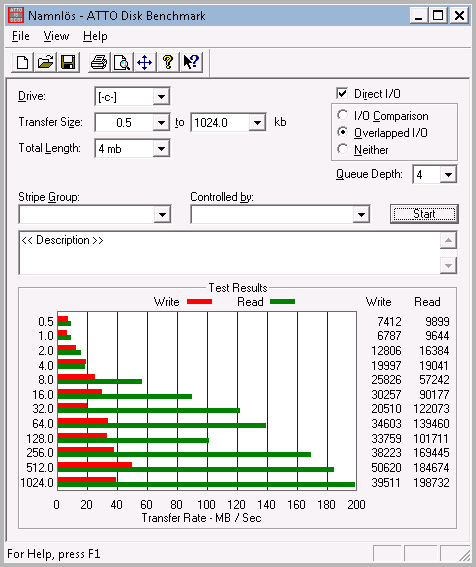Select the I/O Comparison radio button

point(342,115)
